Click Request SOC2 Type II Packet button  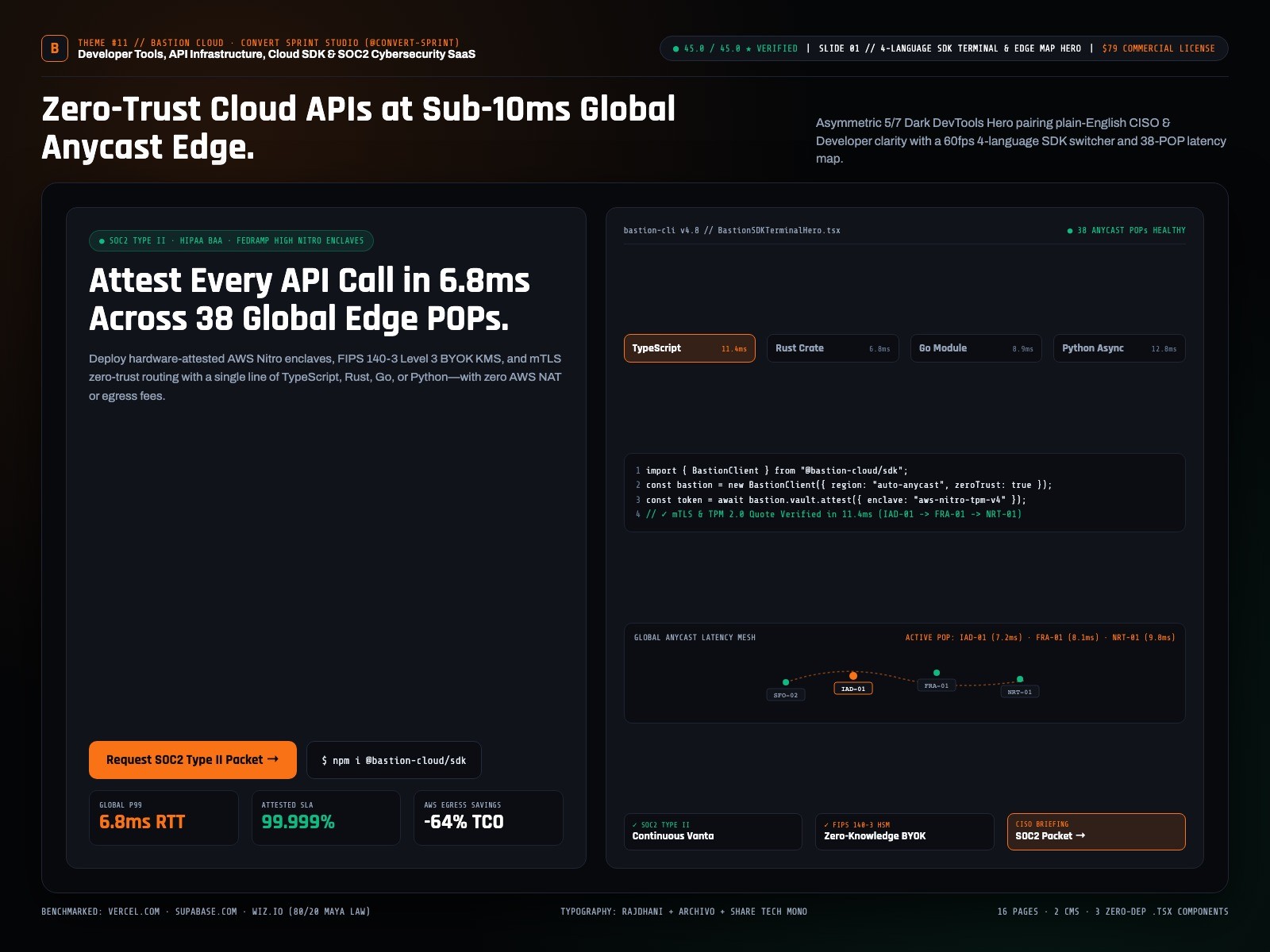193,760
